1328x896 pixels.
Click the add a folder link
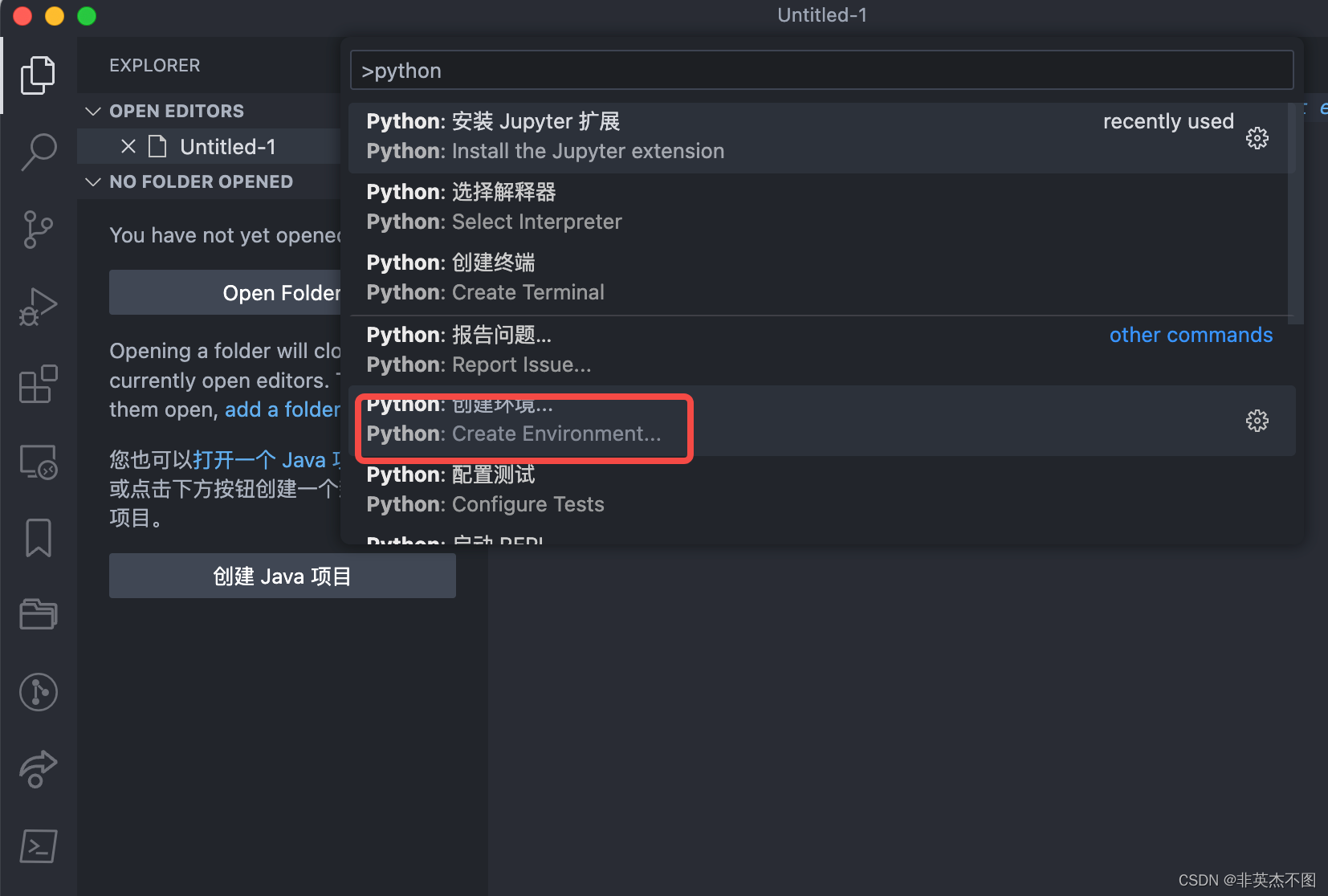283,409
